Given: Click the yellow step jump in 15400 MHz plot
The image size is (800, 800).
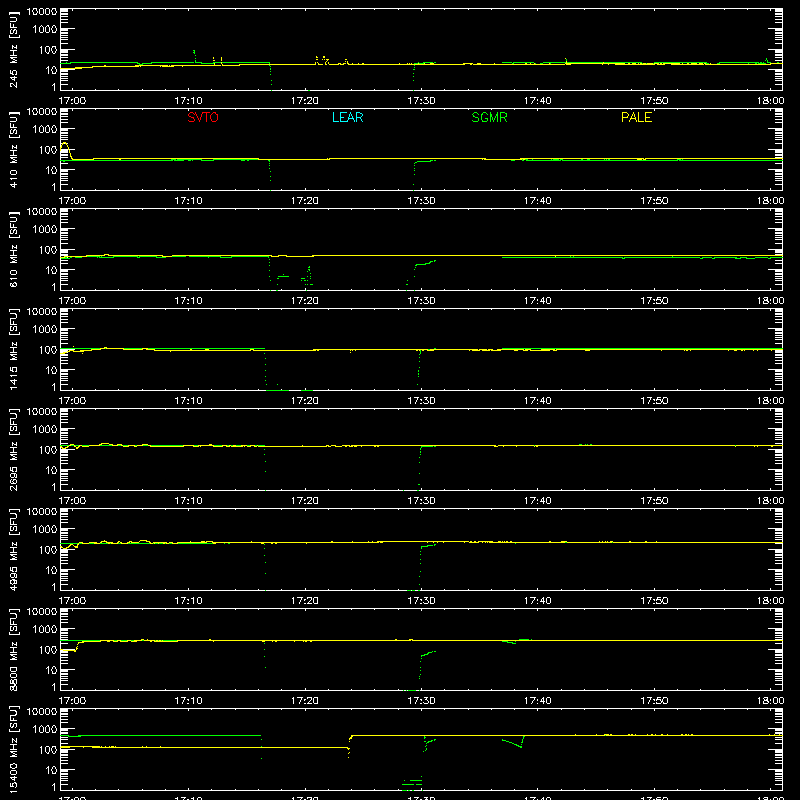Looking at the screenshot, I should (x=350, y=745).
